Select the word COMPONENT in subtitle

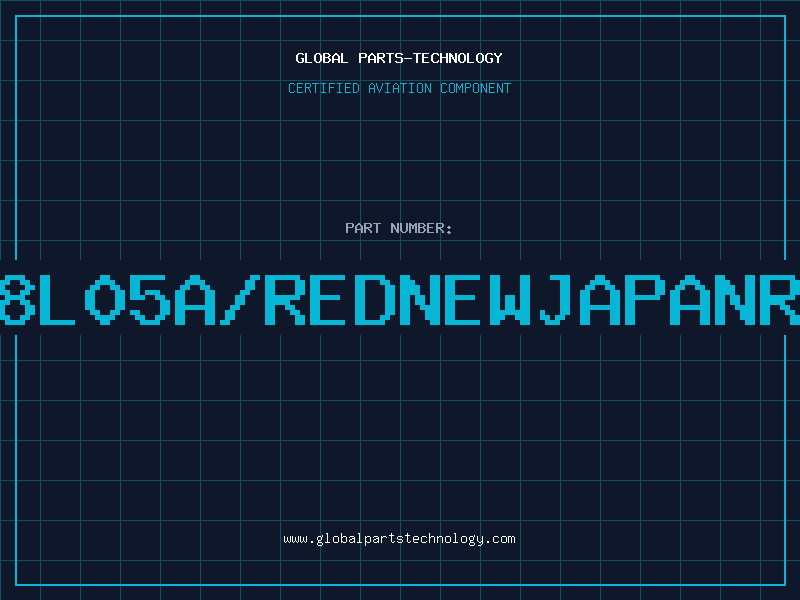[x=476, y=88]
